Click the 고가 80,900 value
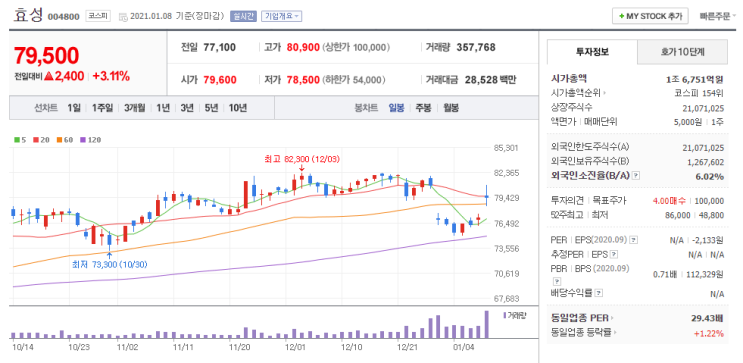The width and height of the screenshot is (743, 363). point(303,47)
